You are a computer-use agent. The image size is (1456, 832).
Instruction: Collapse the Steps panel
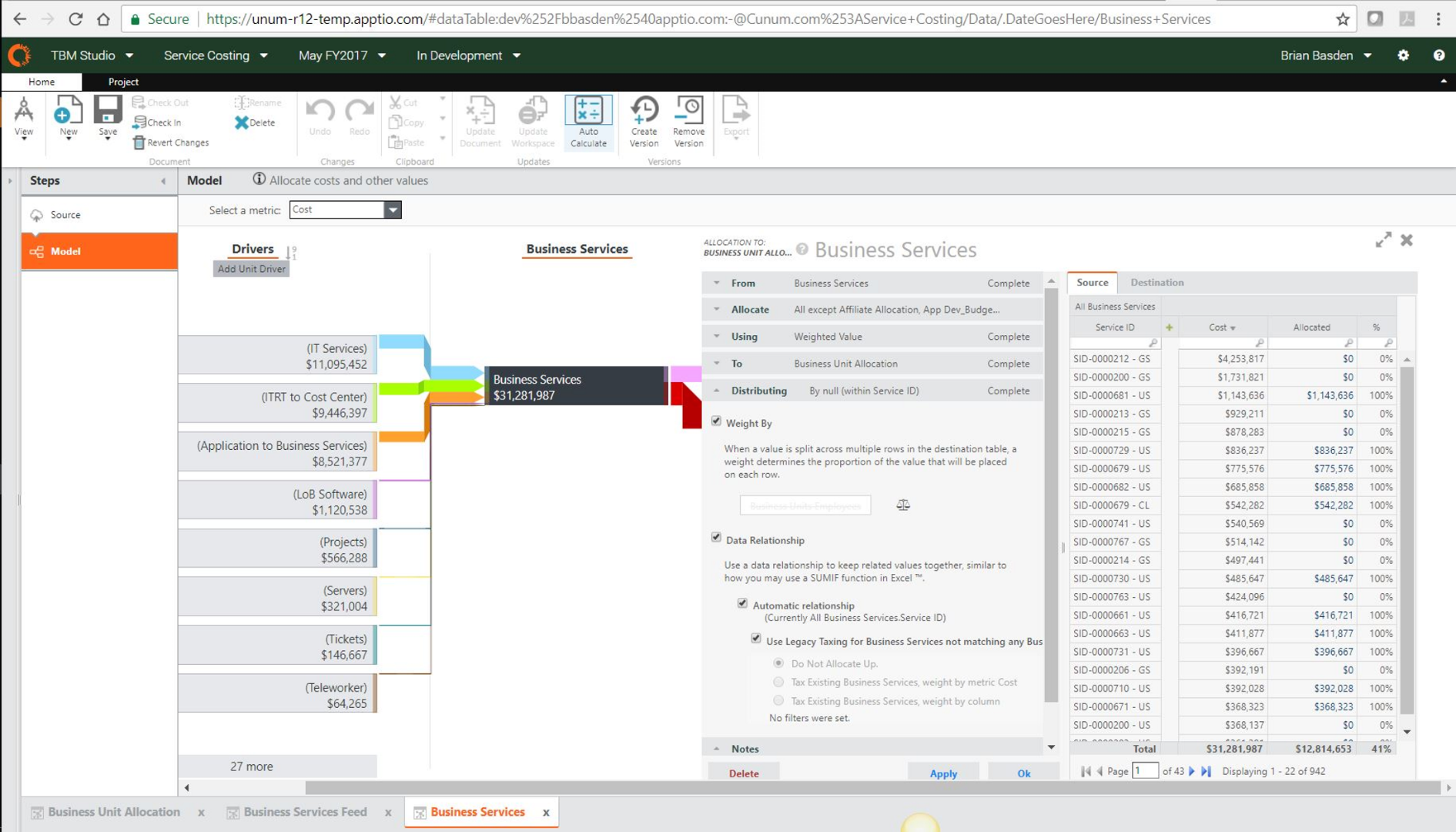click(163, 181)
